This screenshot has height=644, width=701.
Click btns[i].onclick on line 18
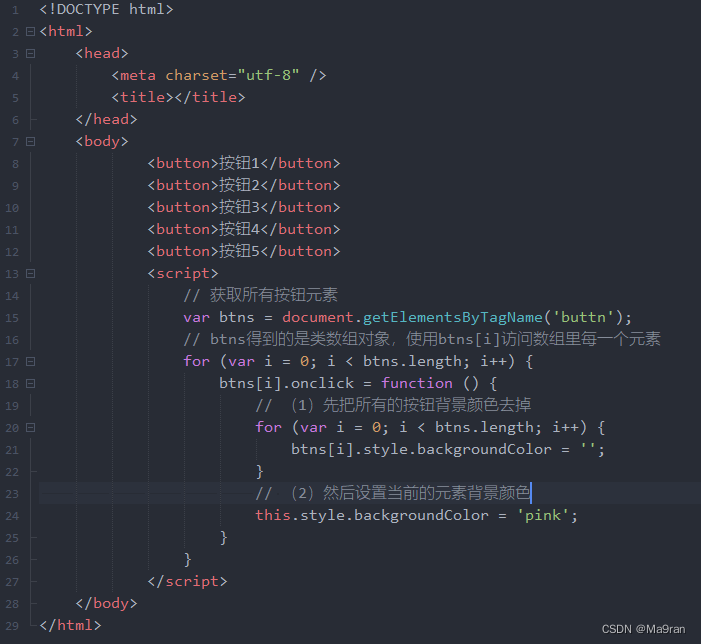click(x=286, y=383)
